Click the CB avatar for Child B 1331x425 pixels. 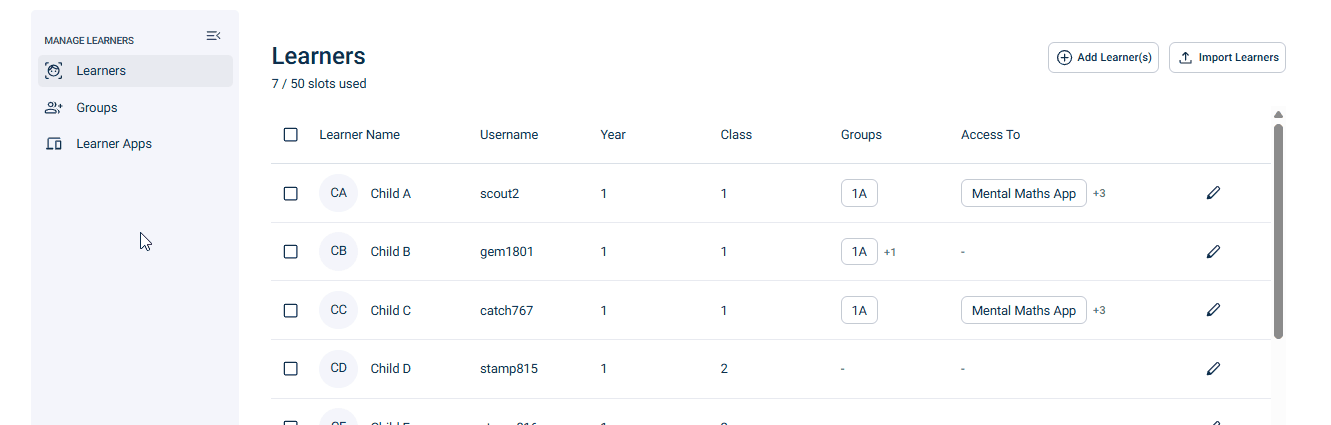click(338, 252)
